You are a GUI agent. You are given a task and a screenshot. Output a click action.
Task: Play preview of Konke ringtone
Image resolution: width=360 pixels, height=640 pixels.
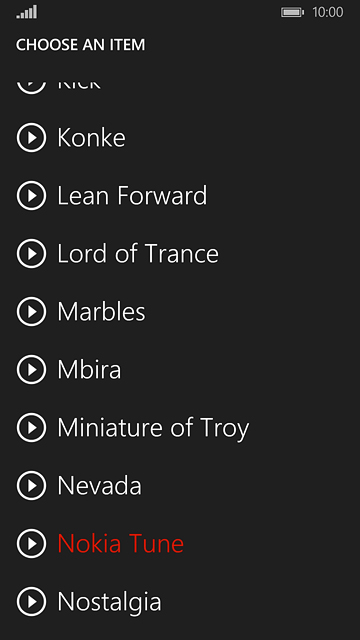pyautogui.click(x=31, y=138)
